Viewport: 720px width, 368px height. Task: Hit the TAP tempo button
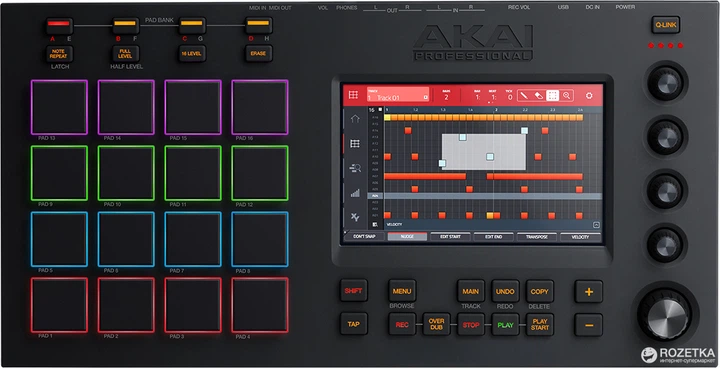pos(354,324)
